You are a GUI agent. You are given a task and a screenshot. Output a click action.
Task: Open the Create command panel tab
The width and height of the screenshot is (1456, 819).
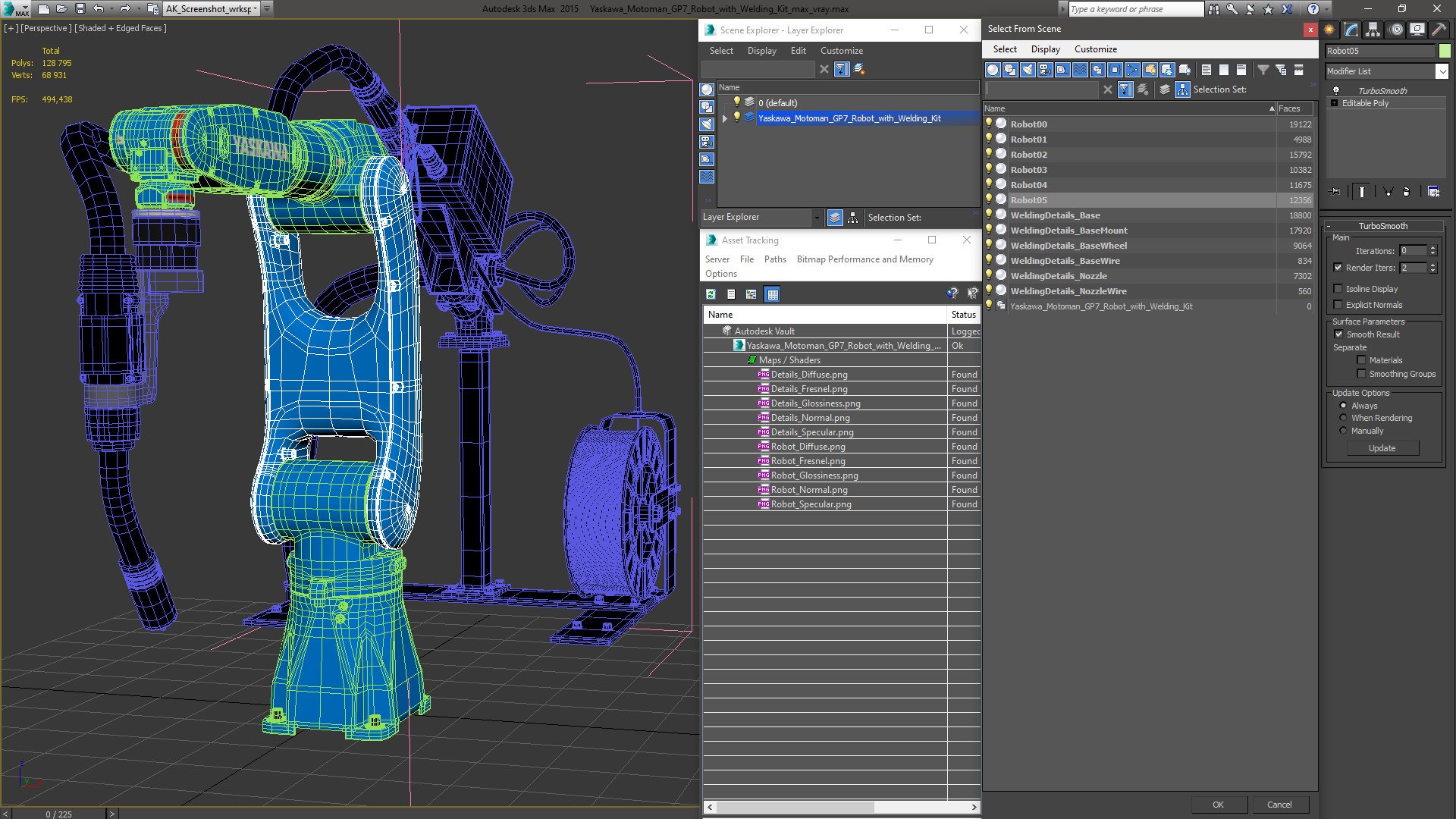[x=1329, y=30]
